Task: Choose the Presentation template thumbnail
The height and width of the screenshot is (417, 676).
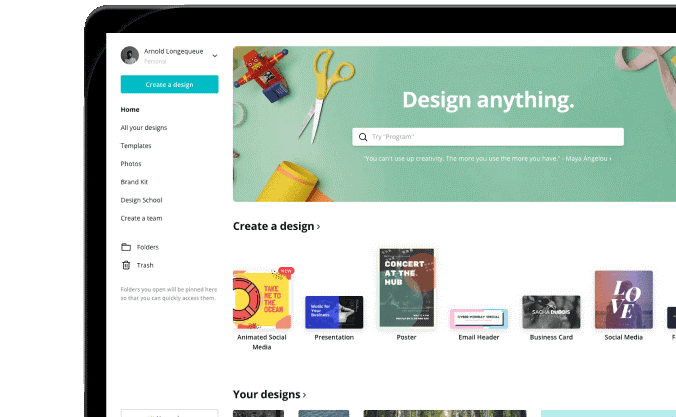Action: (334, 312)
